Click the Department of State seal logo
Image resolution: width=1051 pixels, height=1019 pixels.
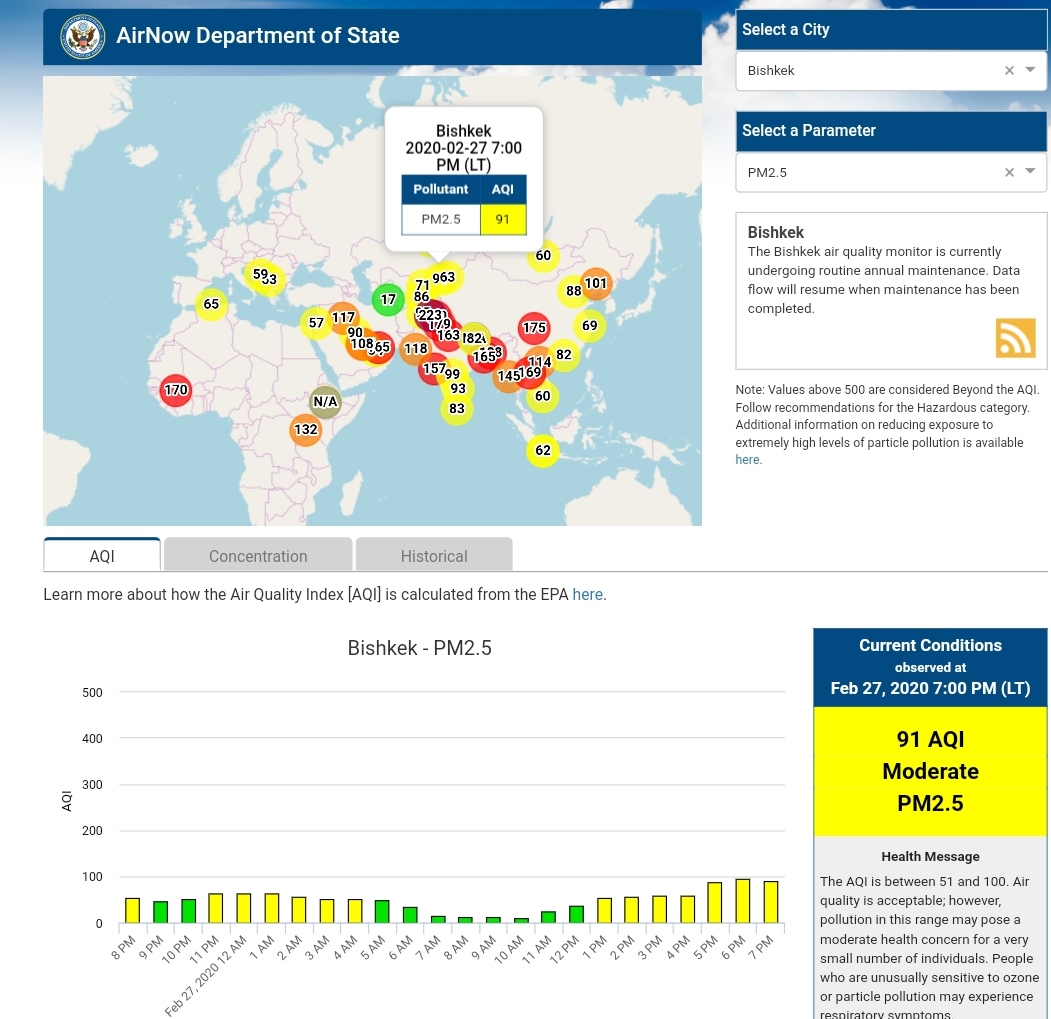click(x=82, y=36)
